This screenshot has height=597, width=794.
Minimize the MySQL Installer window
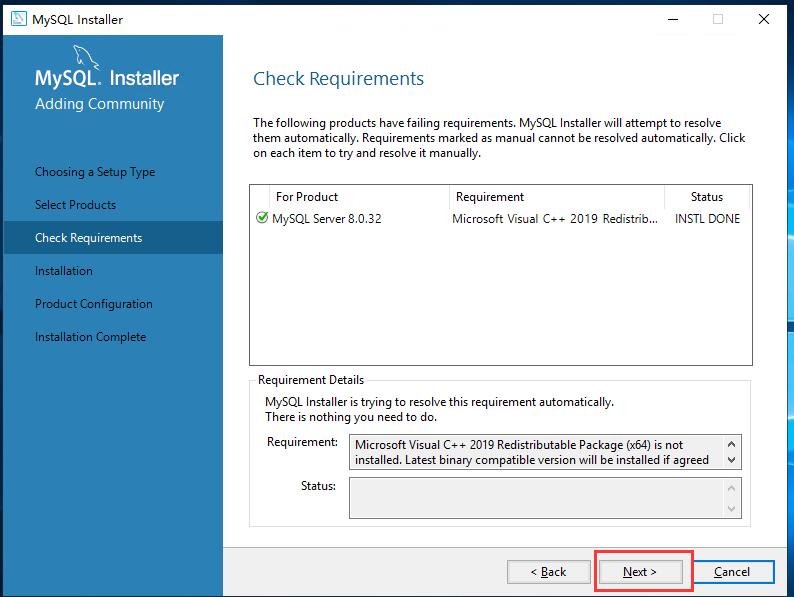click(x=673, y=19)
